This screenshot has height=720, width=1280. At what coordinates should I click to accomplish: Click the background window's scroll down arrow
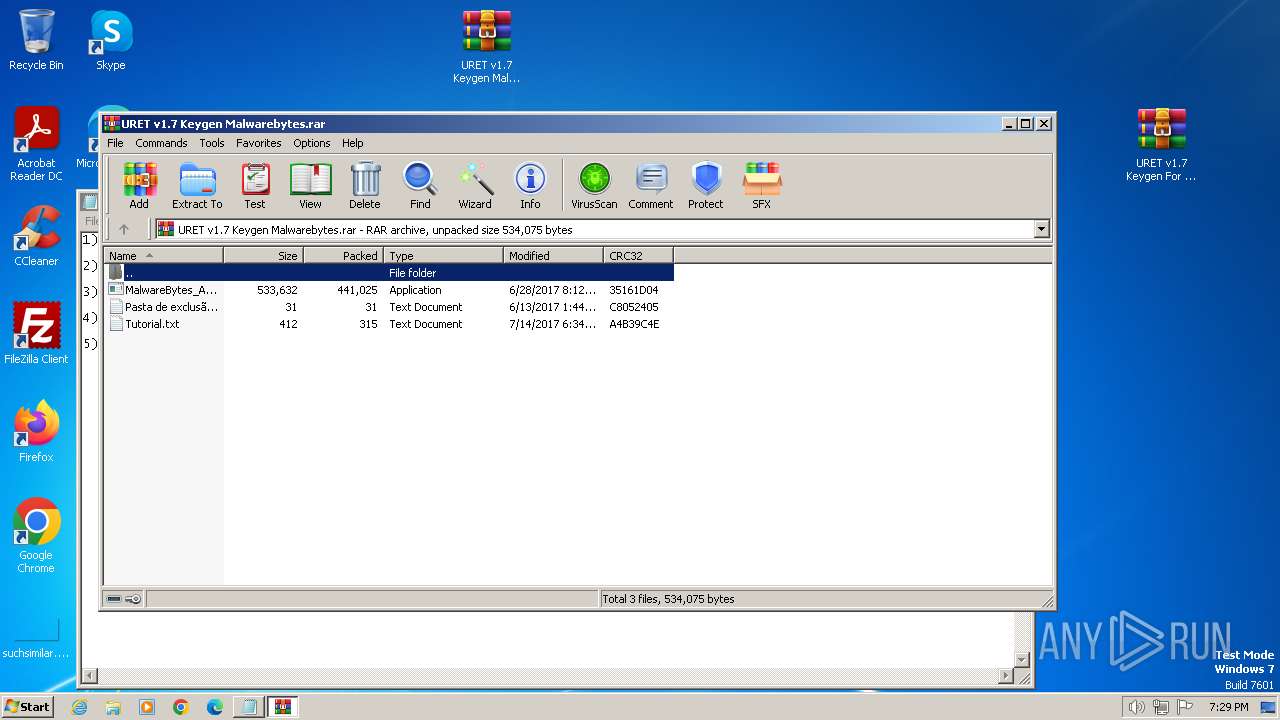[x=1022, y=660]
